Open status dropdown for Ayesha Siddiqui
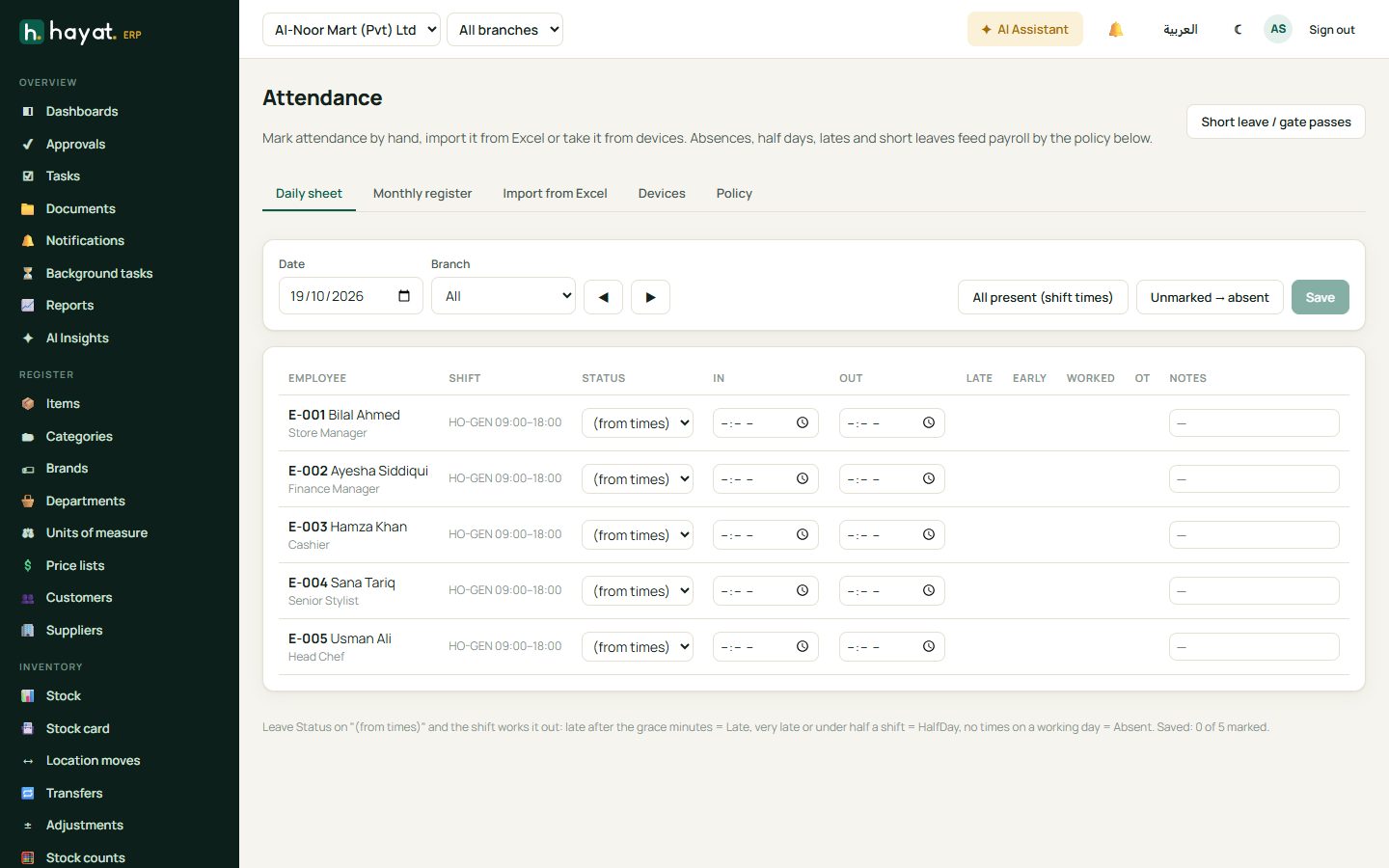The height and width of the screenshot is (868, 1389). pyautogui.click(x=638, y=478)
